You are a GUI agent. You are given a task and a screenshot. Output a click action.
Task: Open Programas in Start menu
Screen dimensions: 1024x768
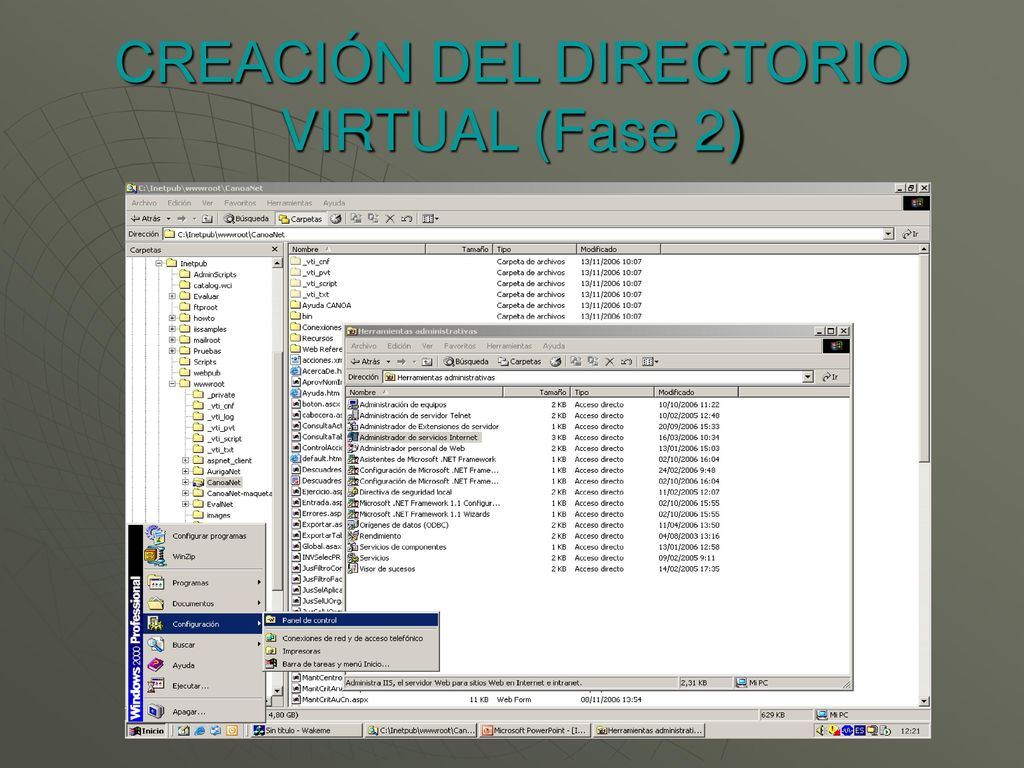pyautogui.click(x=204, y=583)
